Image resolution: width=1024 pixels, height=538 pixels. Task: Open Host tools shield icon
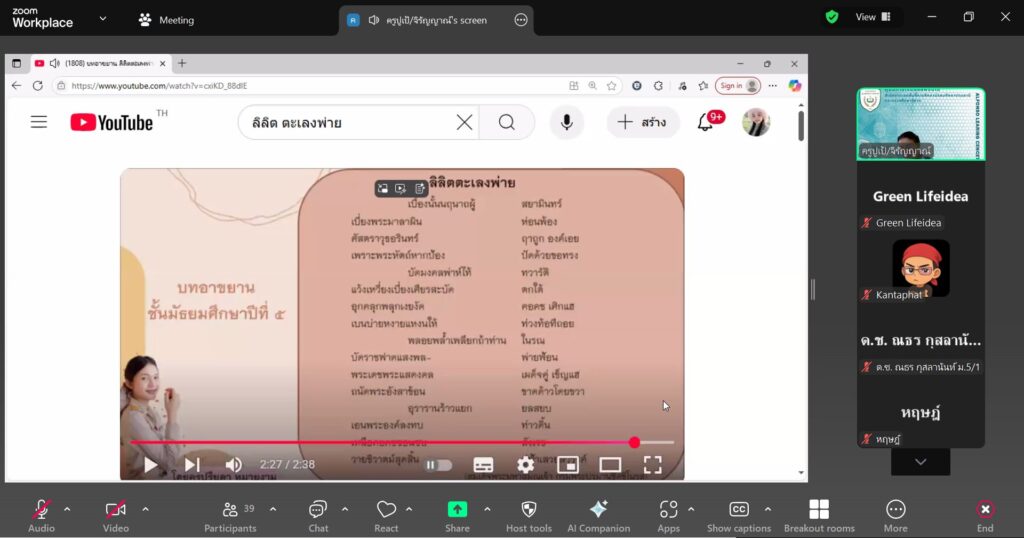click(529, 516)
